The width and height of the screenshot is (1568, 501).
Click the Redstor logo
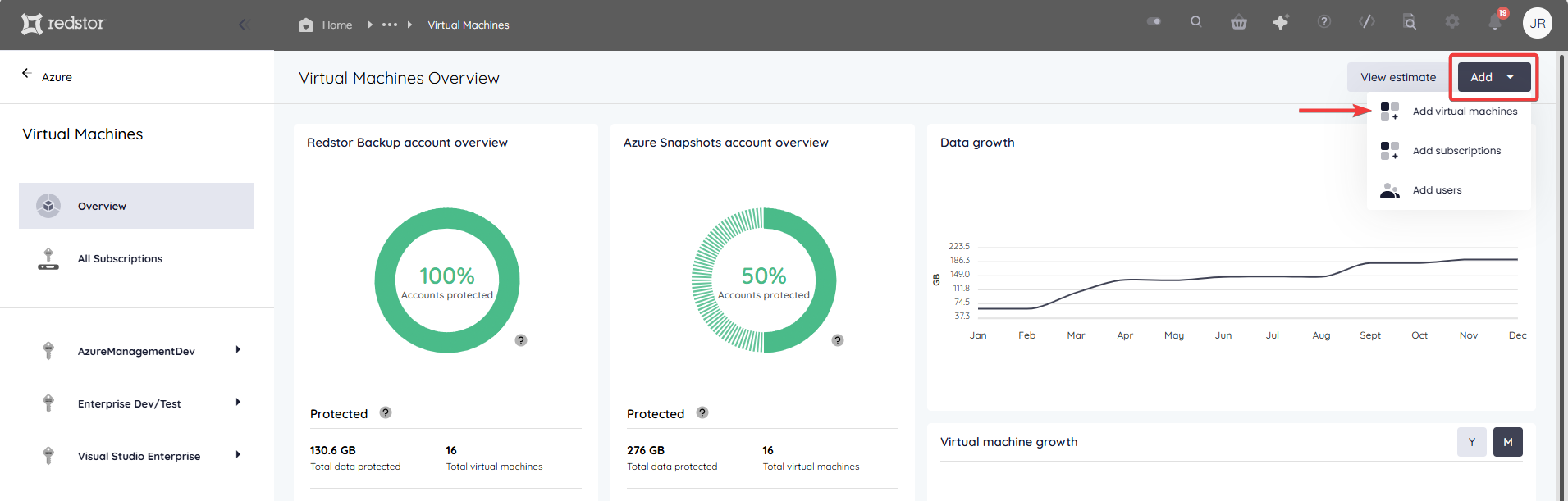(x=63, y=24)
